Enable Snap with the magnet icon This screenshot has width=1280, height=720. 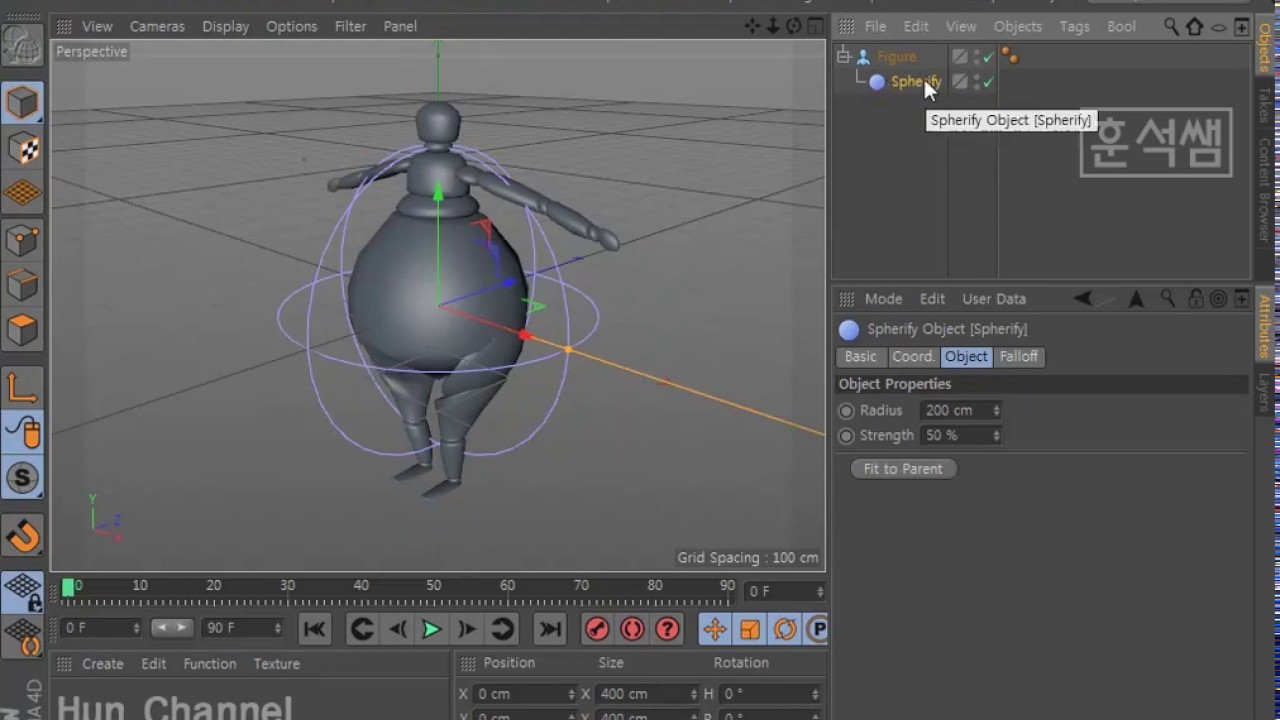(22, 536)
